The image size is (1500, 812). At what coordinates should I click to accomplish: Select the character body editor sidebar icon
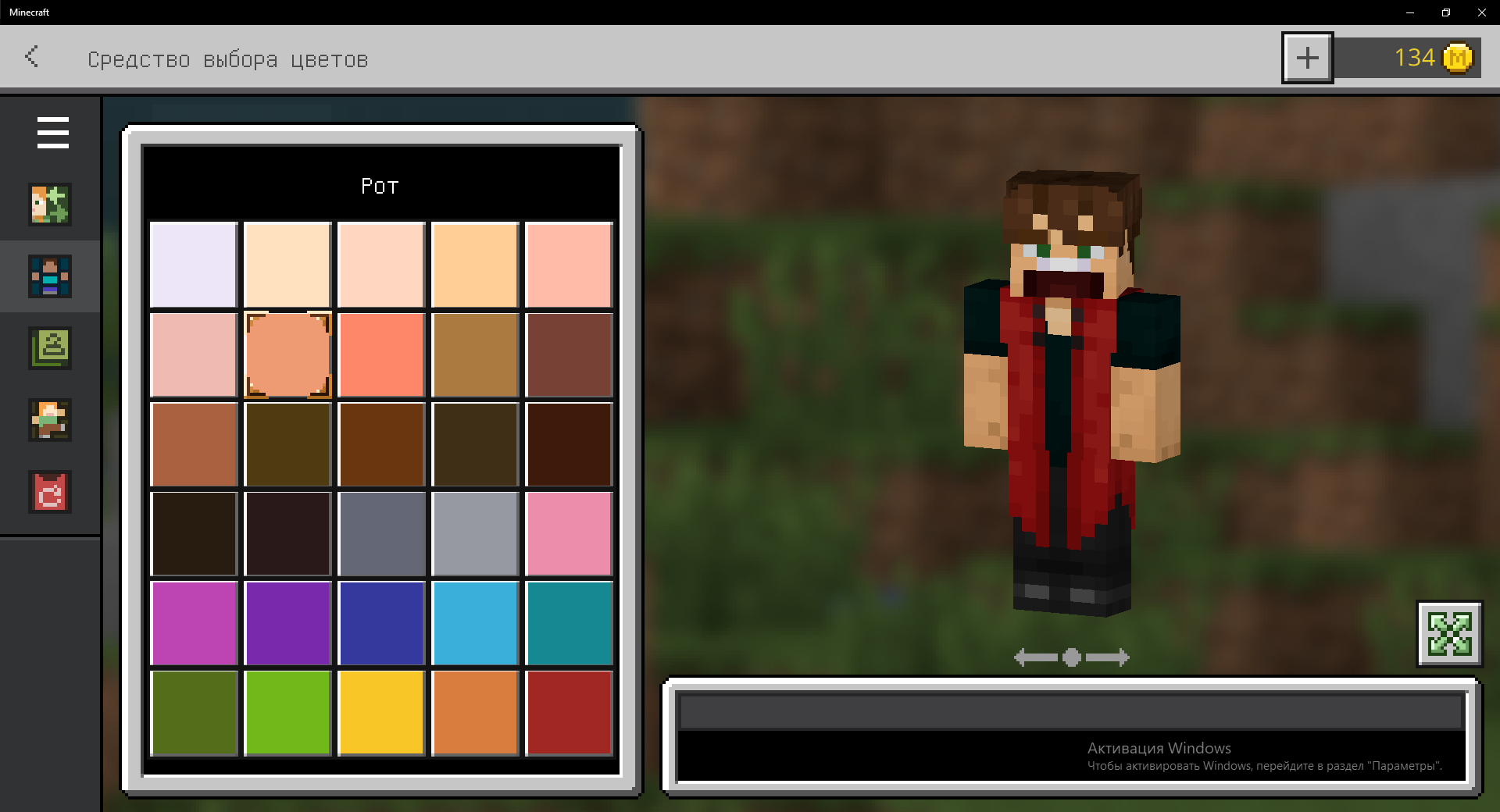pos(50,276)
